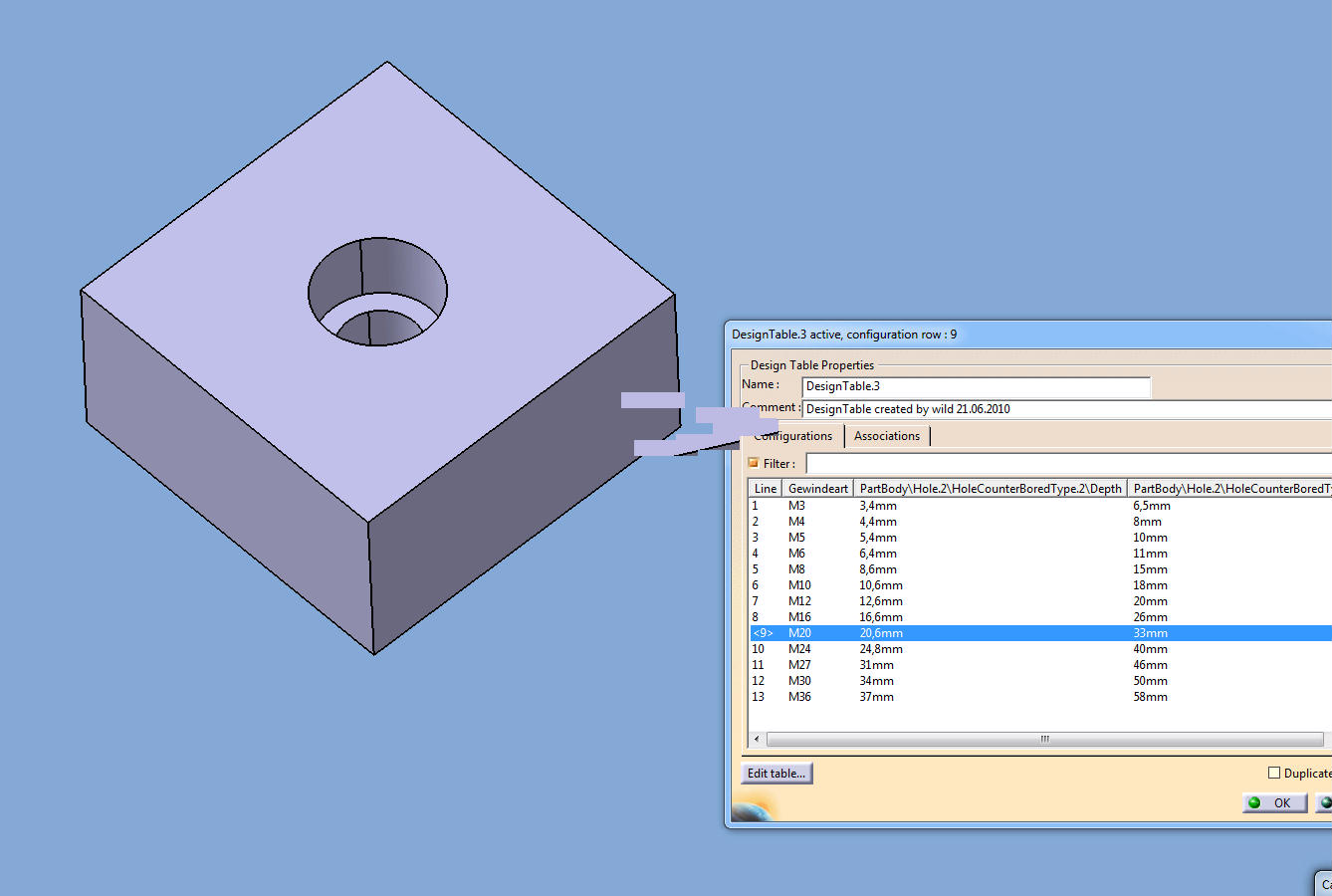The height and width of the screenshot is (896, 1332).
Task: Click the HoleCounterBoredType.2\Depth column header
Action: [991, 489]
